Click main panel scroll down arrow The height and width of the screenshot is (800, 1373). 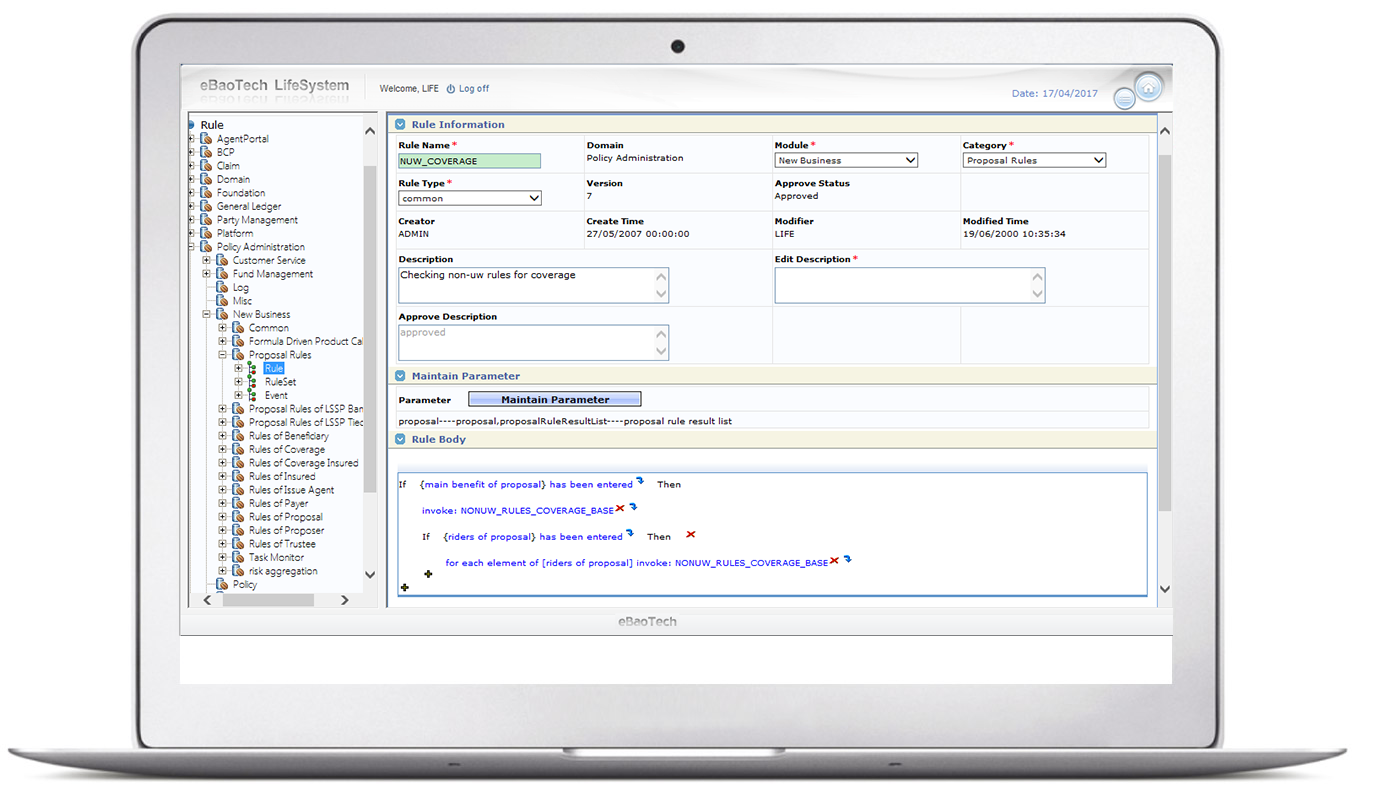1164,589
